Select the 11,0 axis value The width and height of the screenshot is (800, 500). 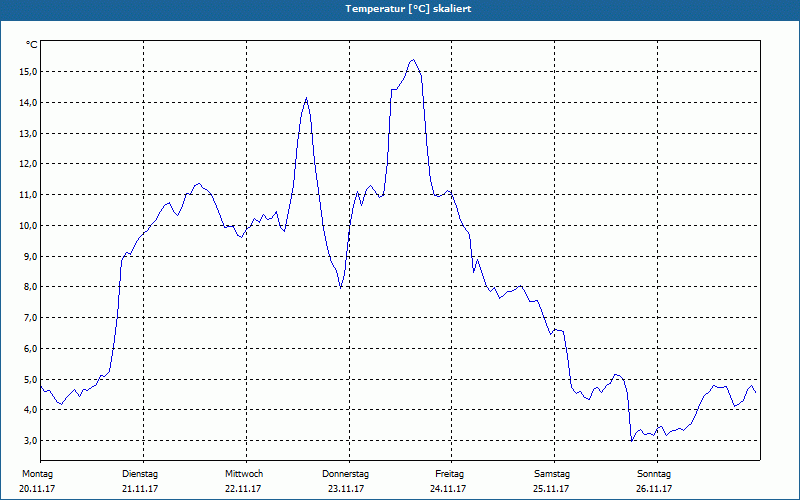coord(28,195)
